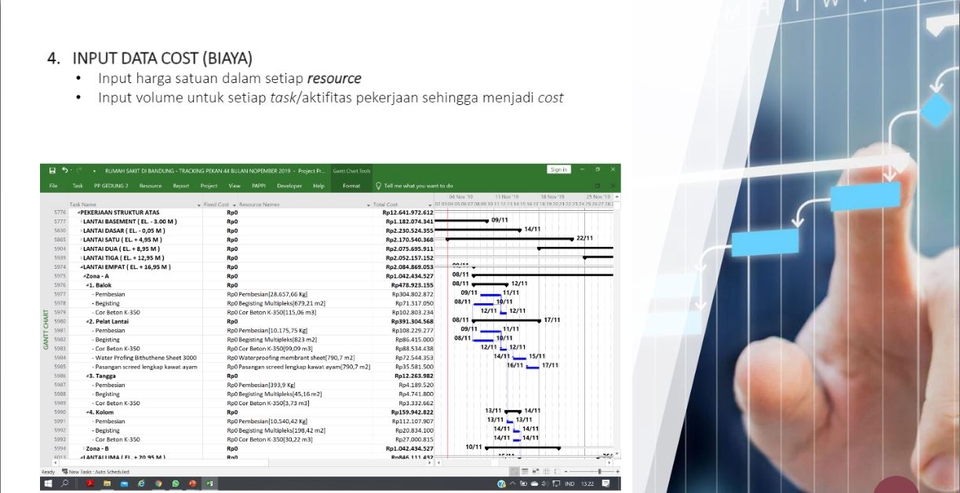Click the table horizontal scrollbar
Image resolution: width=960 pixels, height=493 pixels.
[244, 462]
